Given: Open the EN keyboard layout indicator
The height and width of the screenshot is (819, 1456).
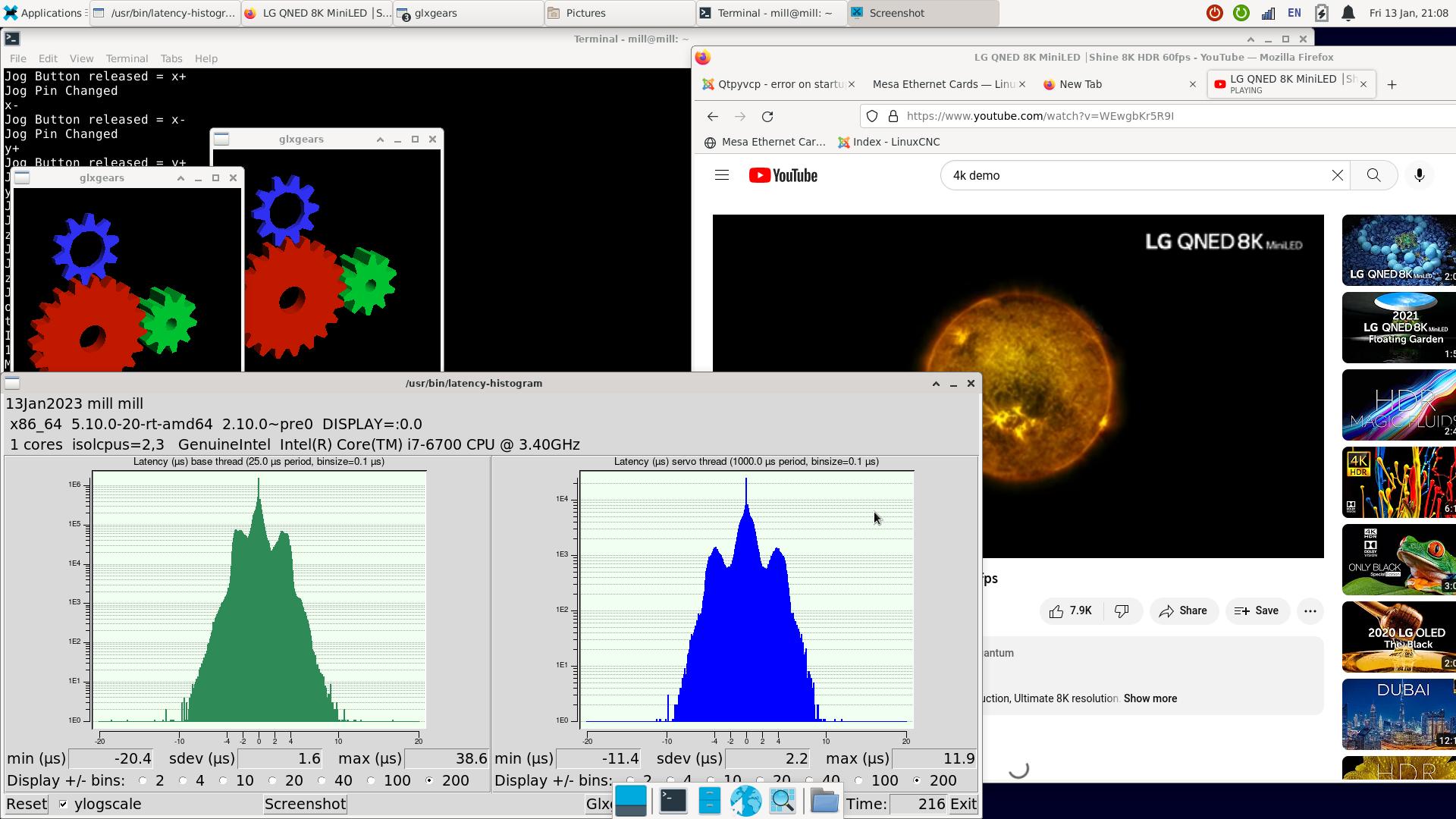Looking at the screenshot, I should (x=1294, y=13).
